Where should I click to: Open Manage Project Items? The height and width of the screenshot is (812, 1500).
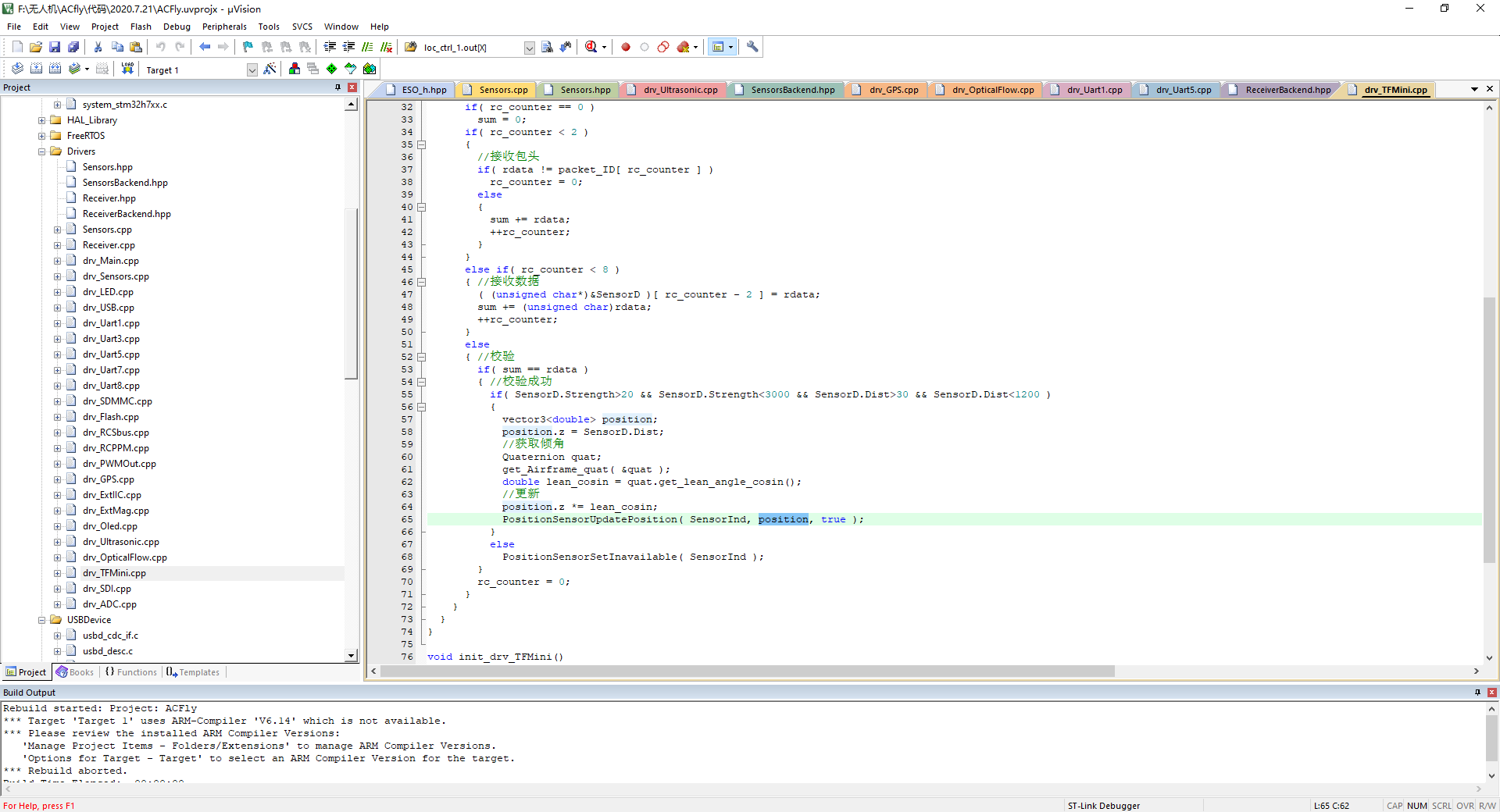(295, 69)
